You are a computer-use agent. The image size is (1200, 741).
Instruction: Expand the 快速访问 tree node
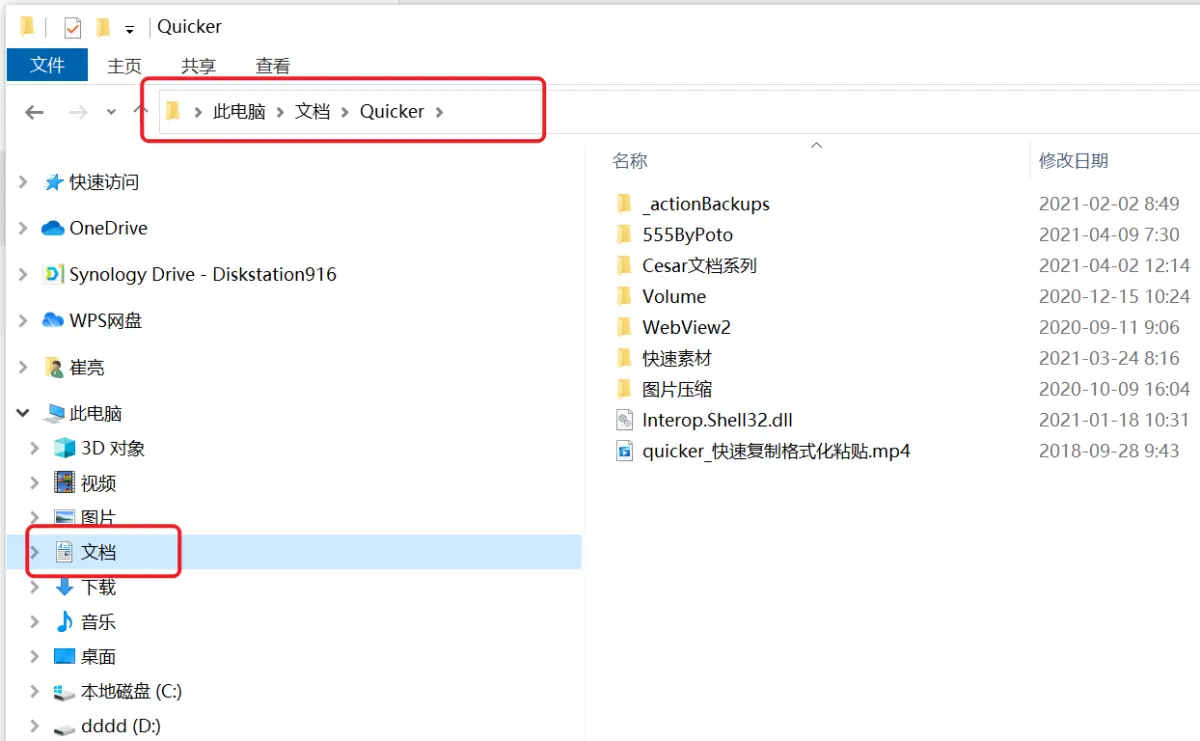(22, 182)
